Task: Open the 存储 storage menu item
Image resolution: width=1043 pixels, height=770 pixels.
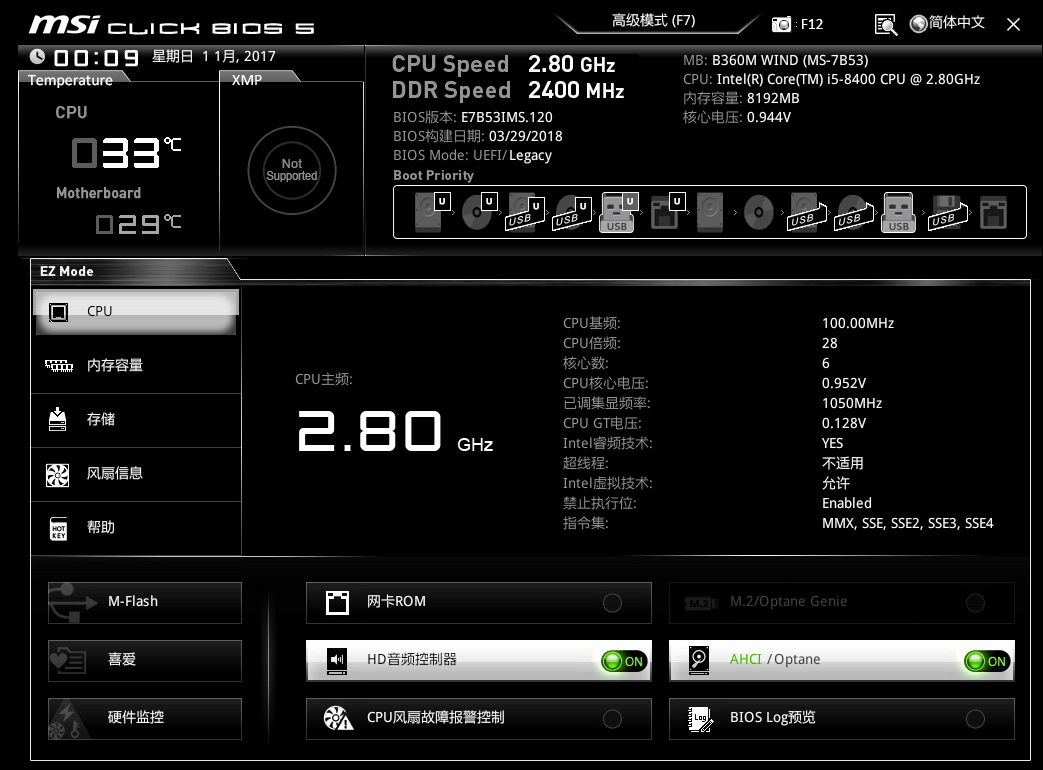Action: coord(136,420)
